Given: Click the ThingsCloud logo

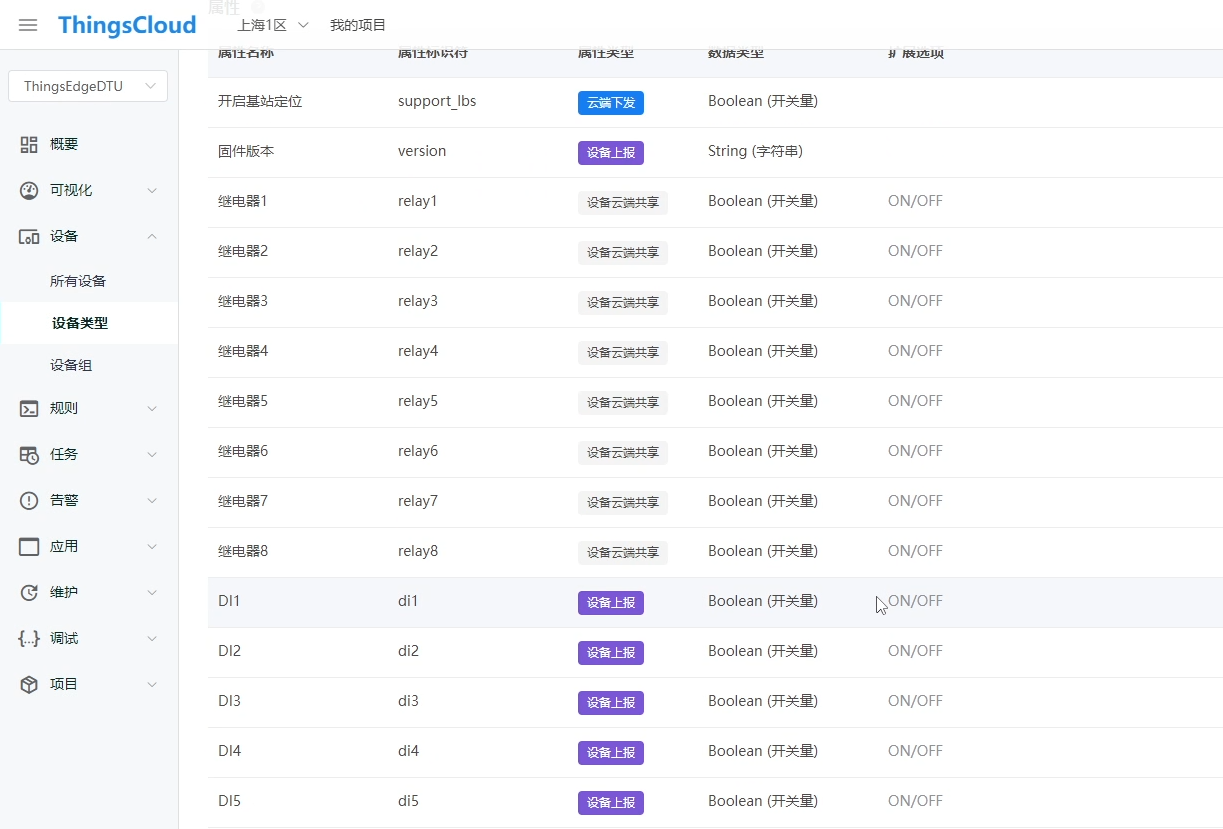Looking at the screenshot, I should click(x=127, y=25).
